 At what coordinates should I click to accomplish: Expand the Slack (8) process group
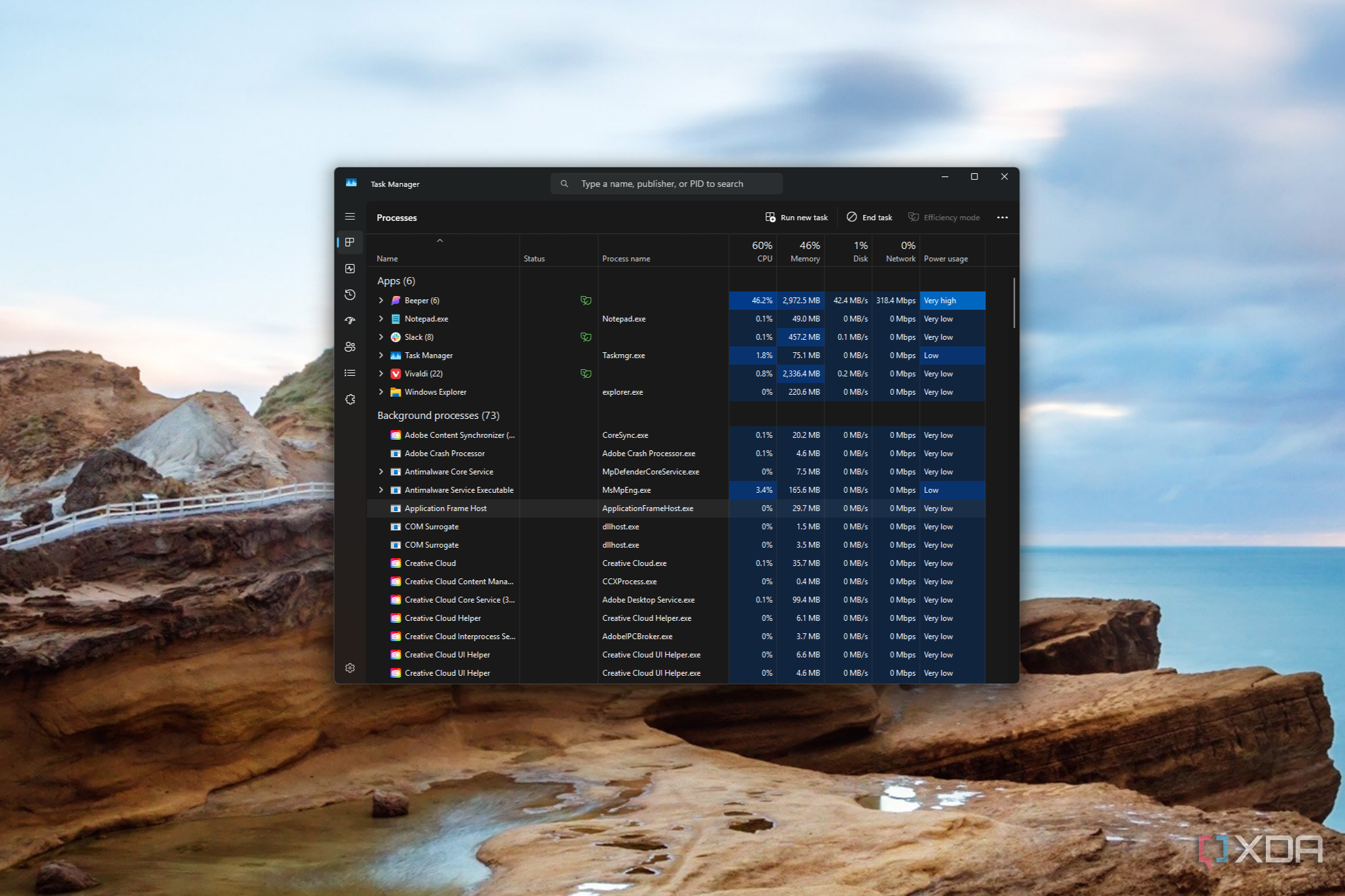pyautogui.click(x=381, y=337)
